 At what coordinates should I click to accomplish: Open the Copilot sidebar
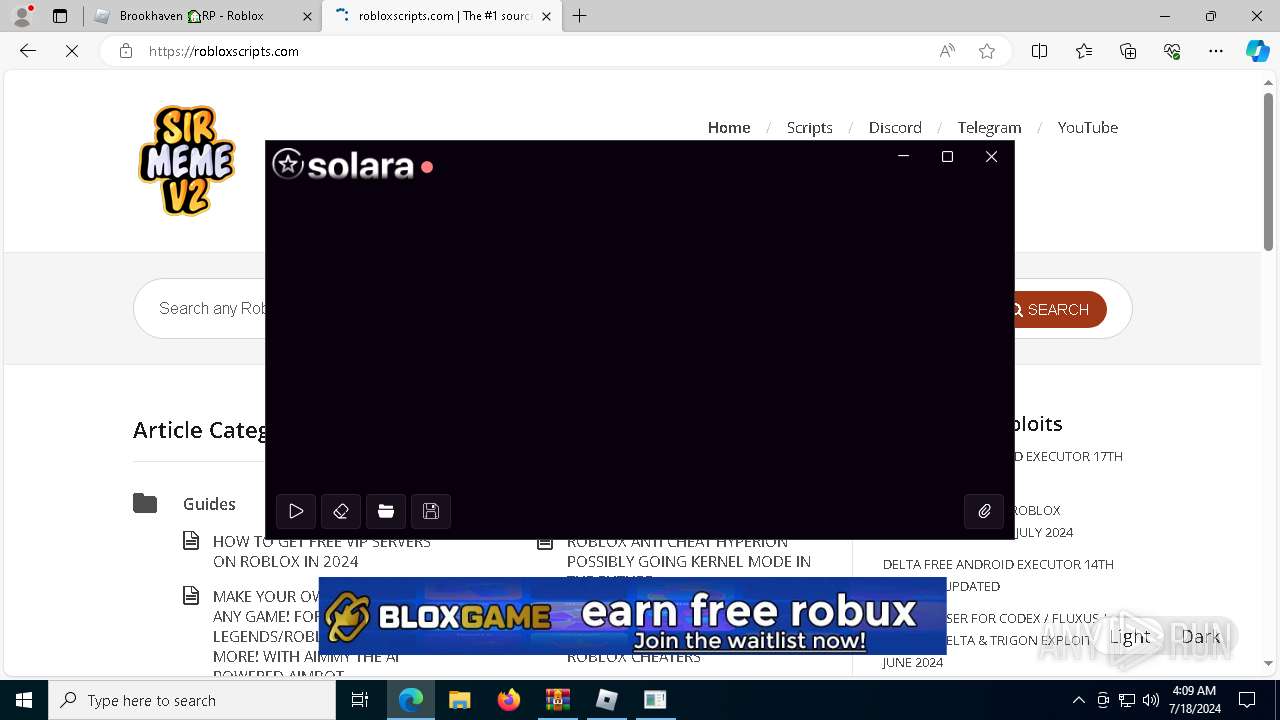click(x=1257, y=51)
